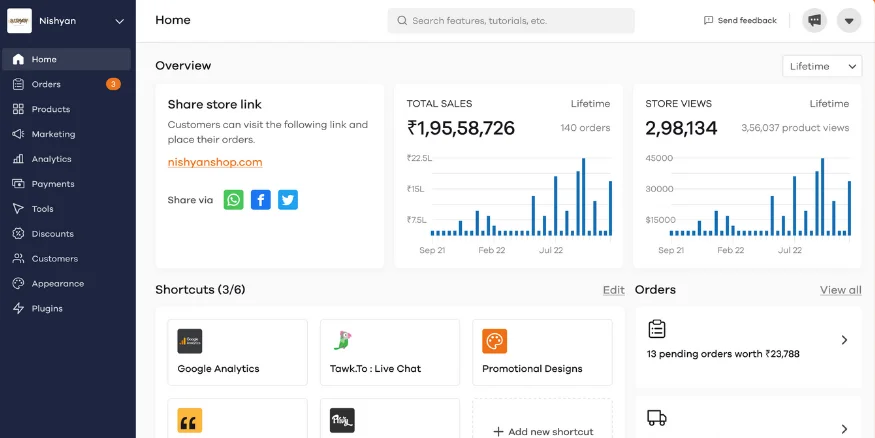Expand the Nishyan store switcher chevron

tap(119, 21)
